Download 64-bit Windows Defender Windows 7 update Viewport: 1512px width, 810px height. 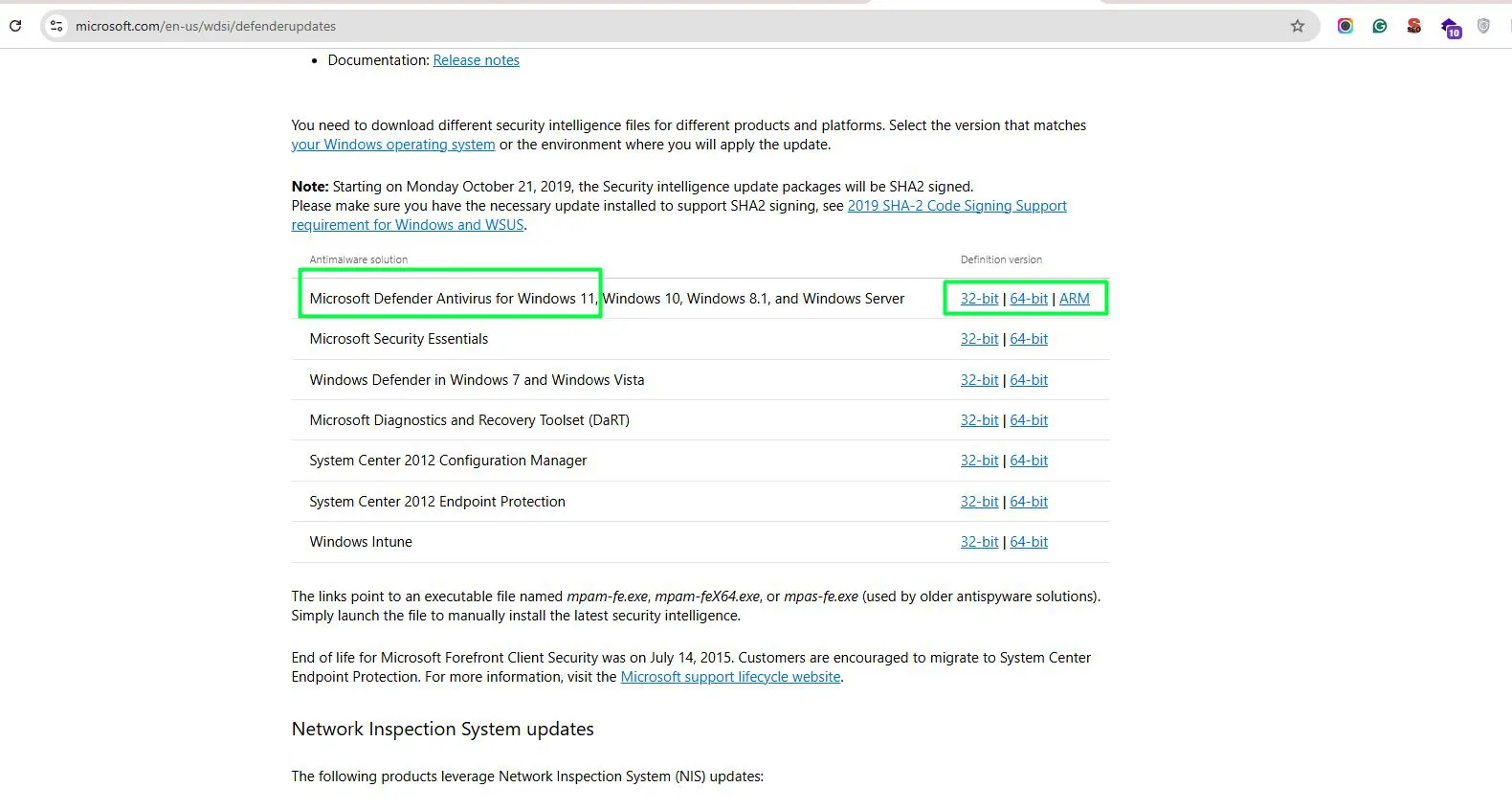click(1029, 380)
